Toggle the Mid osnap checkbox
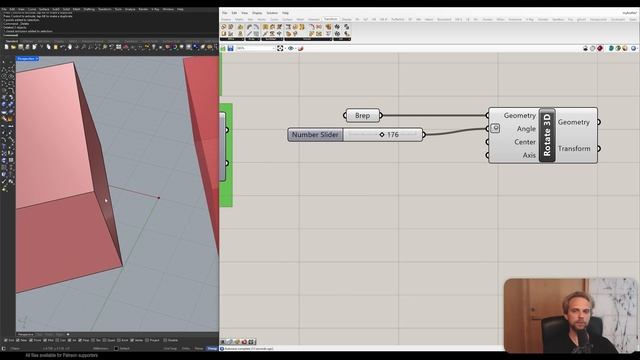 [x=46, y=340]
